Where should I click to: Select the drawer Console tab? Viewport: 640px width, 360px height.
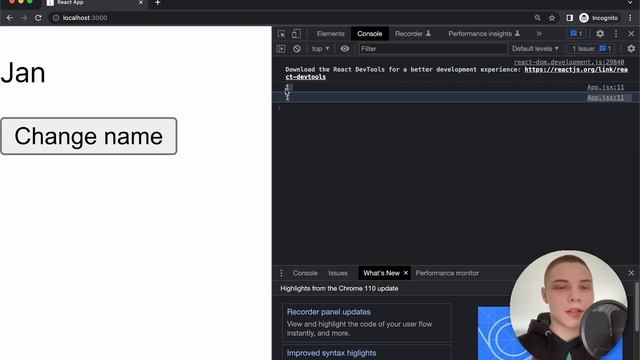pos(305,273)
